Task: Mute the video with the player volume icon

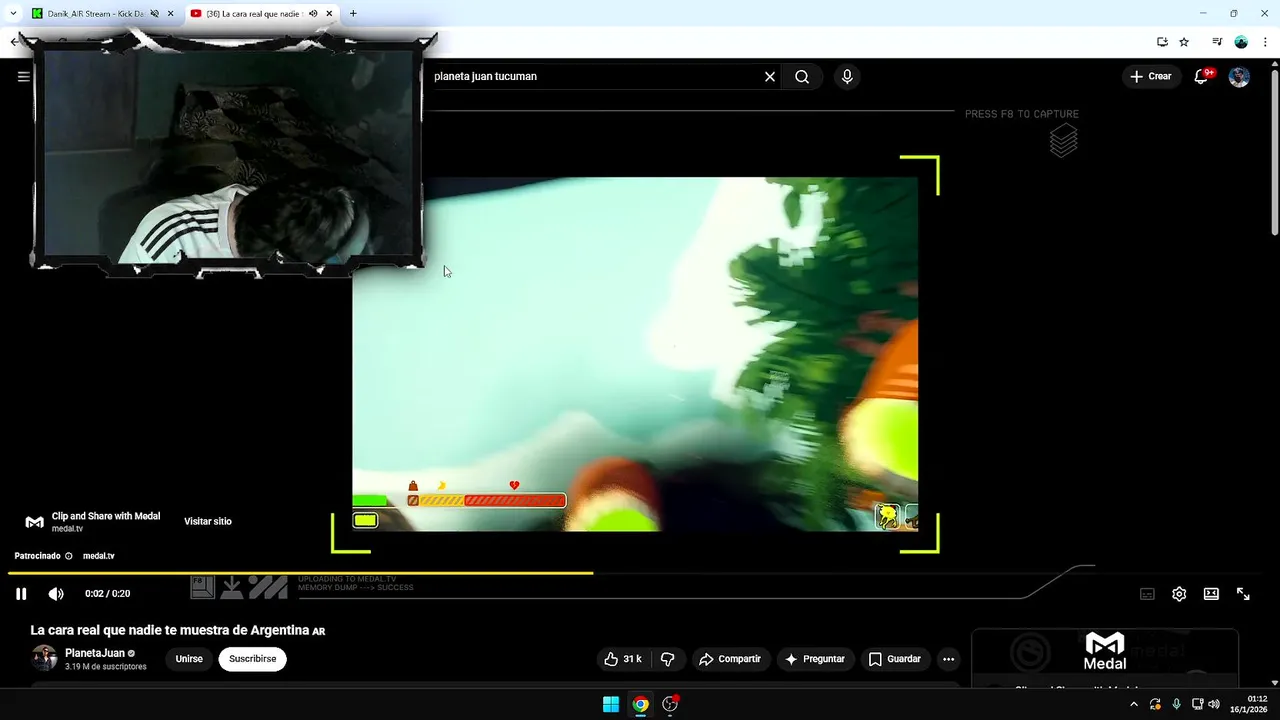Action: pyautogui.click(x=56, y=594)
